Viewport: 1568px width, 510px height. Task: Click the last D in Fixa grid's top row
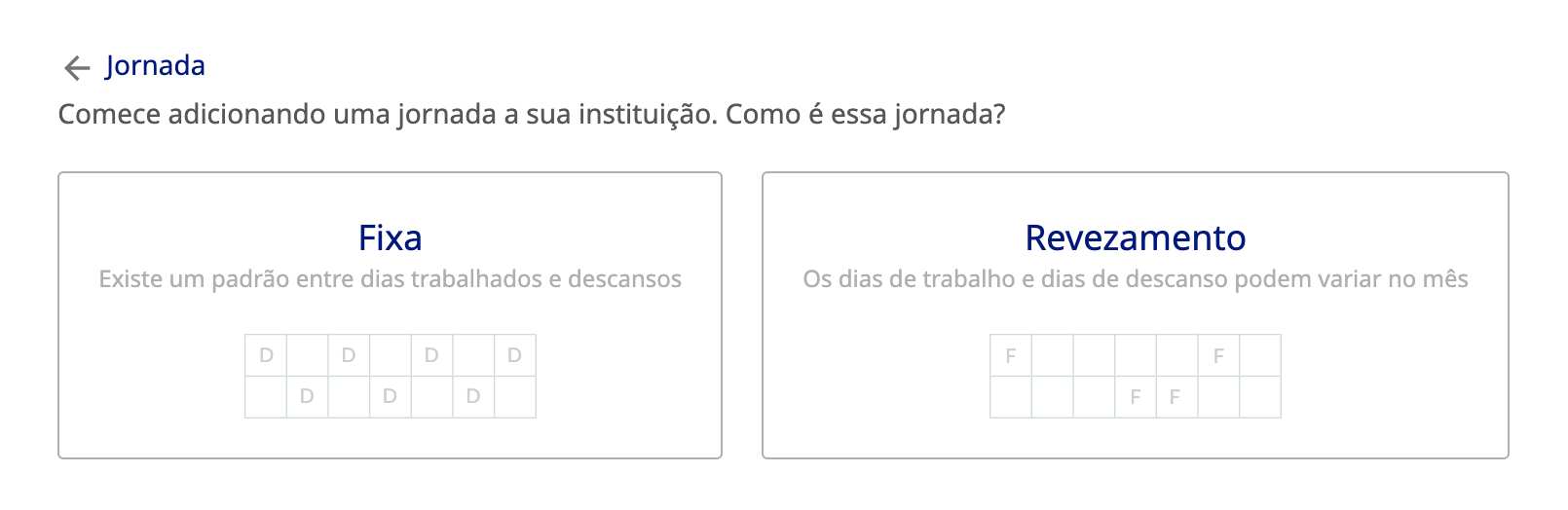[x=514, y=355]
